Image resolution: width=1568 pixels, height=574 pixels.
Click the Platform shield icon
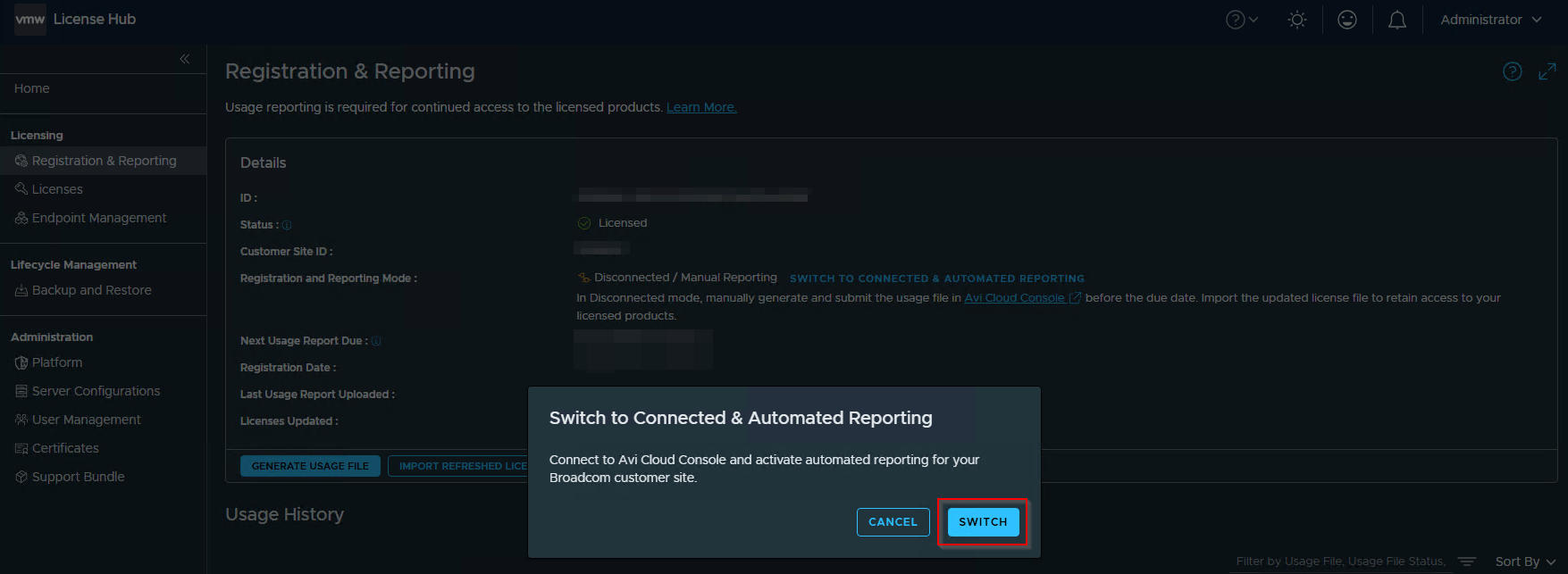click(x=21, y=362)
